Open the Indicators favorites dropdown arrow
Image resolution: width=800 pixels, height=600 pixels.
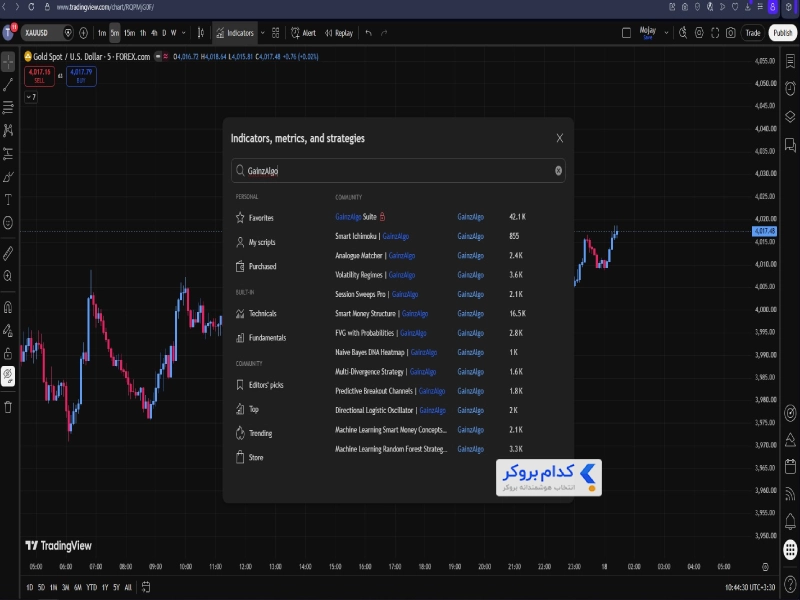[x=262, y=33]
